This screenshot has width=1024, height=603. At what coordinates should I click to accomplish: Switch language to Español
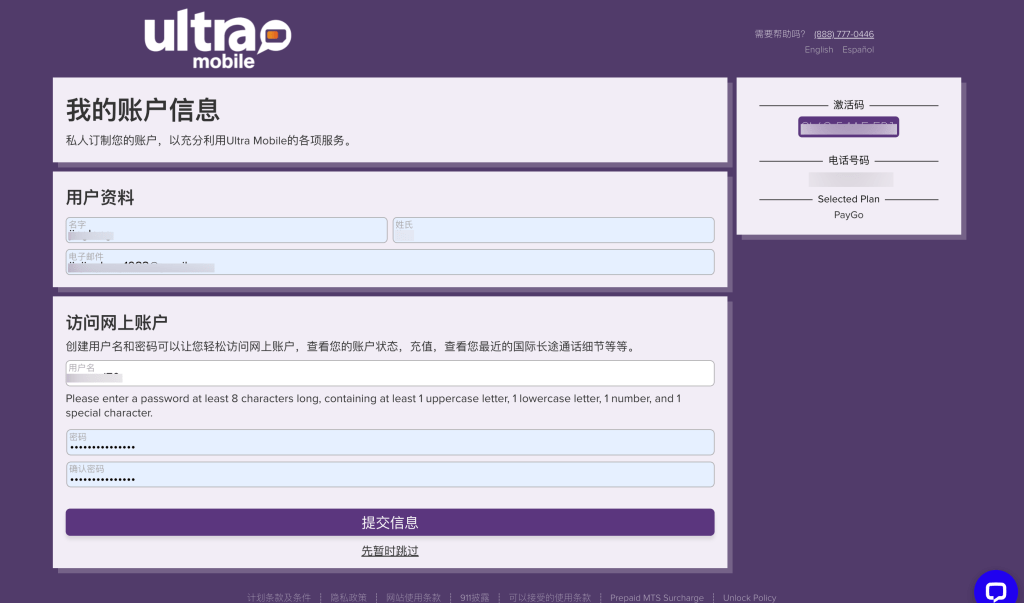click(857, 50)
